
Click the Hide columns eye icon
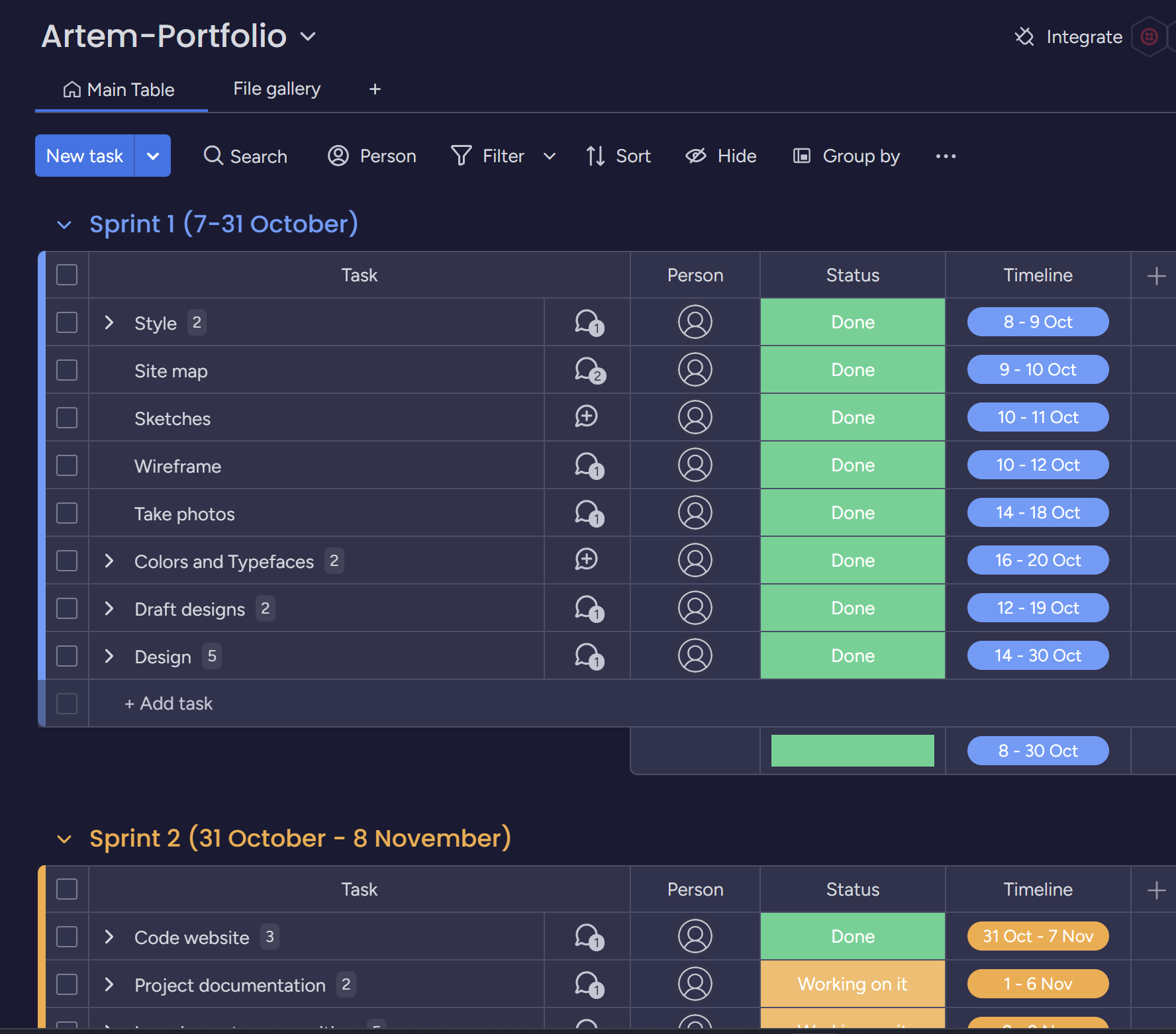coord(695,156)
